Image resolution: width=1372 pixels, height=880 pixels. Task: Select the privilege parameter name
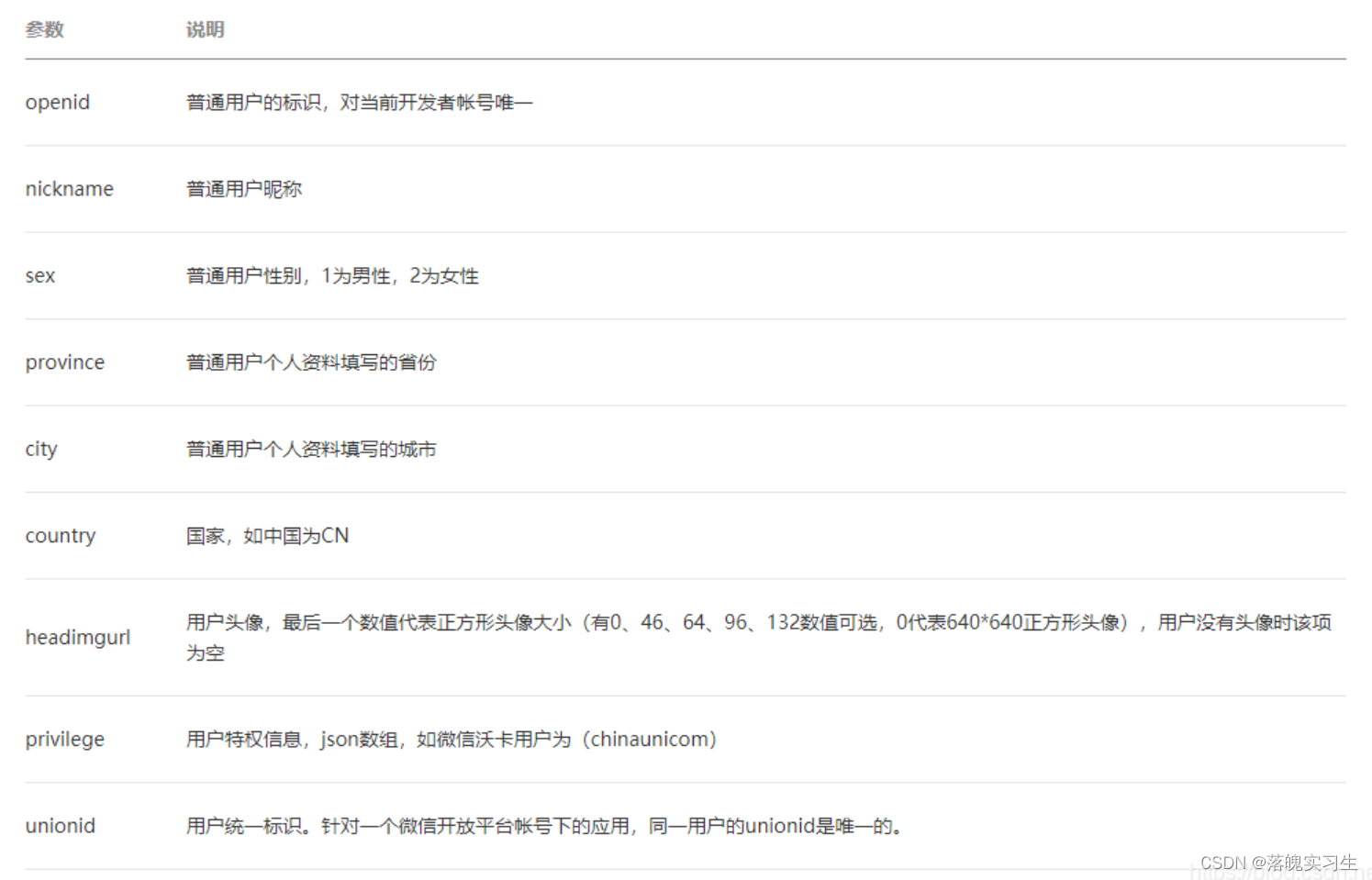(64, 739)
